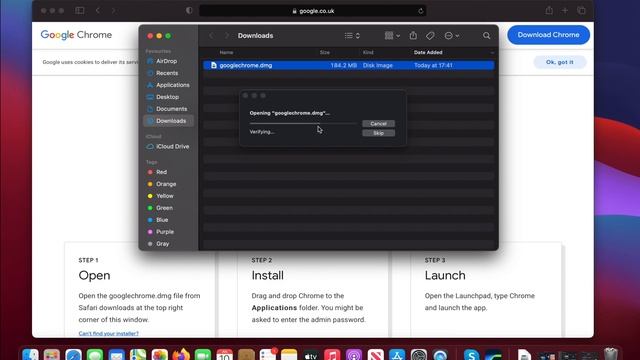This screenshot has height=360, width=640.
Task: Click Ok, got it cookie button
Action: pos(560,62)
